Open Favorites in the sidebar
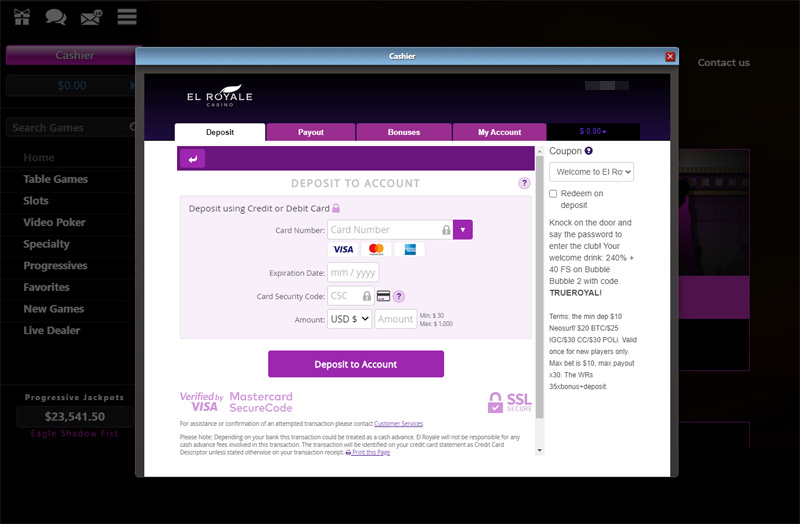This screenshot has width=800, height=524. [x=46, y=287]
